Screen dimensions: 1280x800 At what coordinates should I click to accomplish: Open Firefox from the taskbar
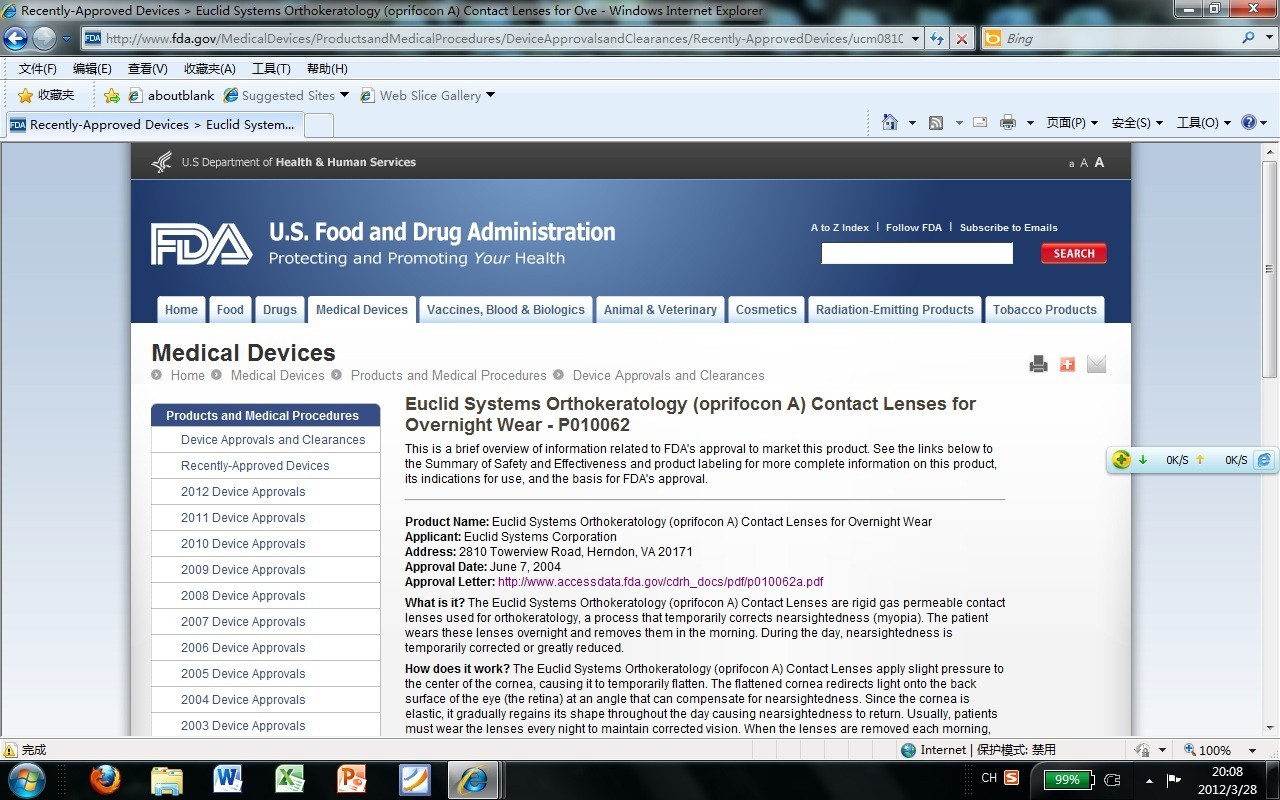(x=105, y=779)
